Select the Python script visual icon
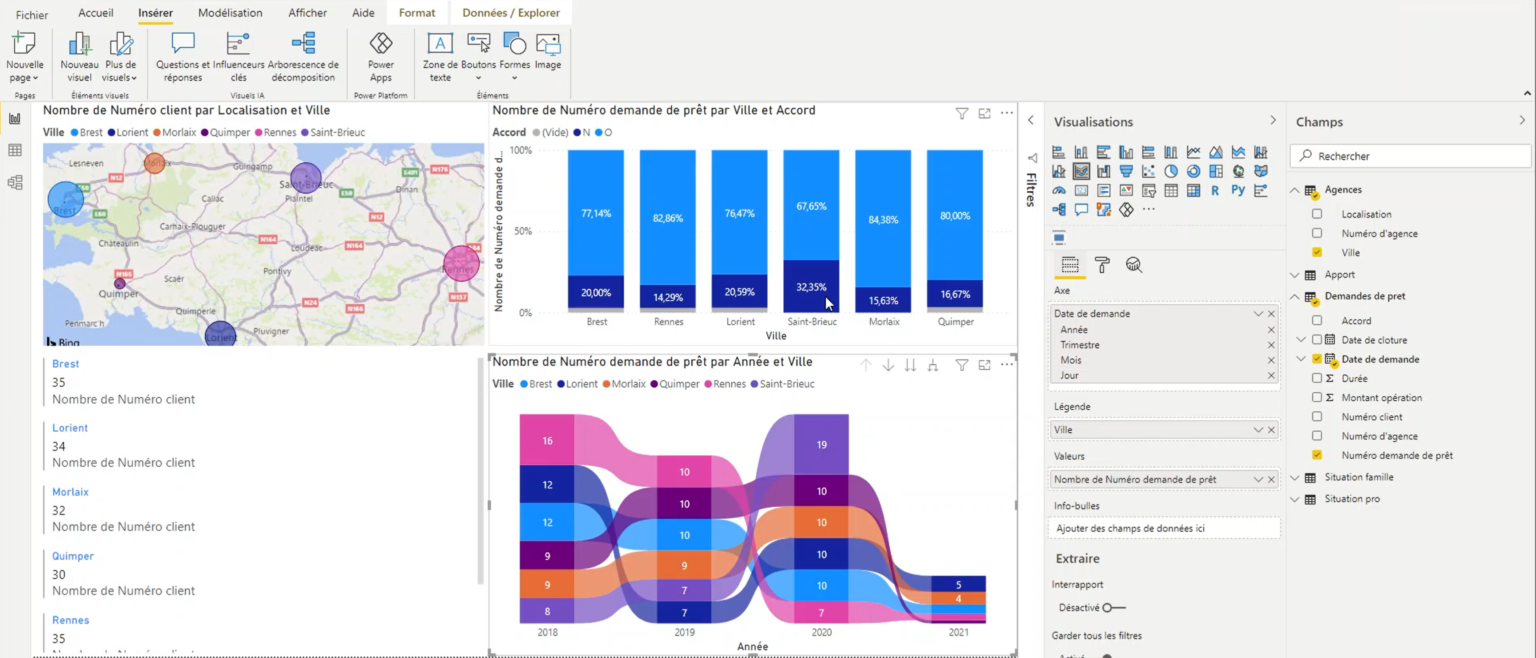 coord(1239,190)
